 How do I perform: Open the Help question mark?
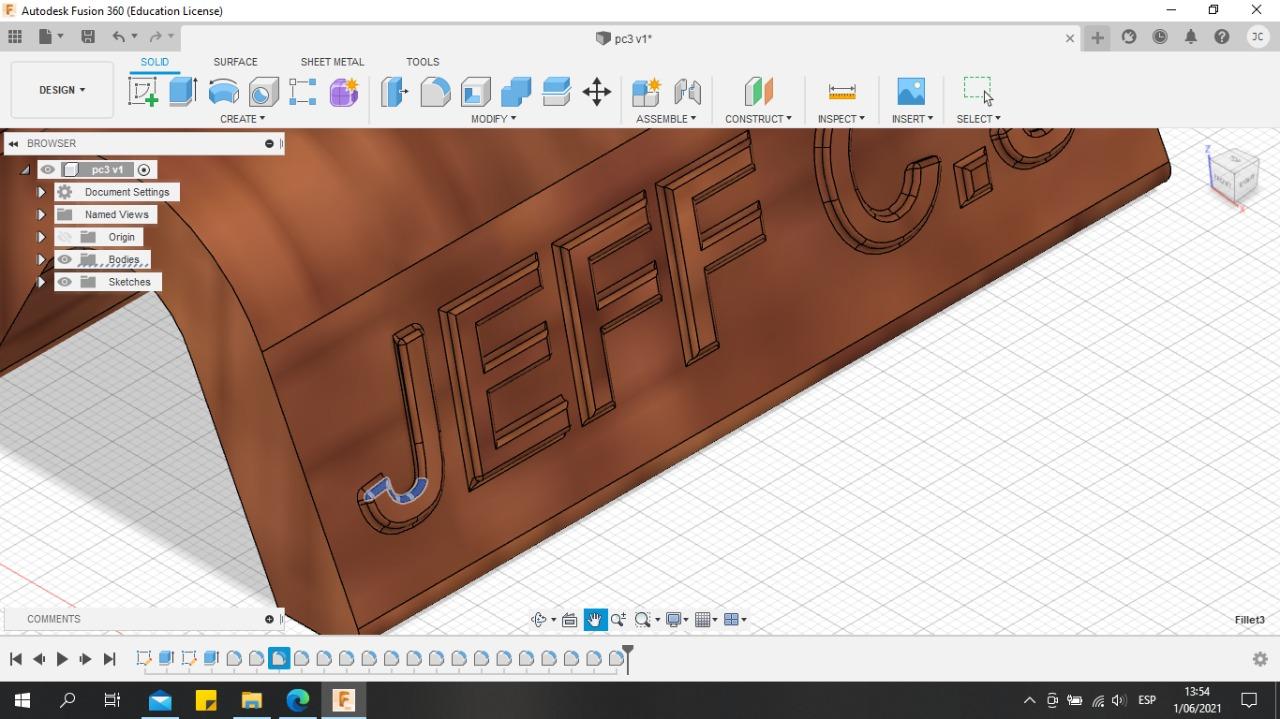click(x=1222, y=37)
